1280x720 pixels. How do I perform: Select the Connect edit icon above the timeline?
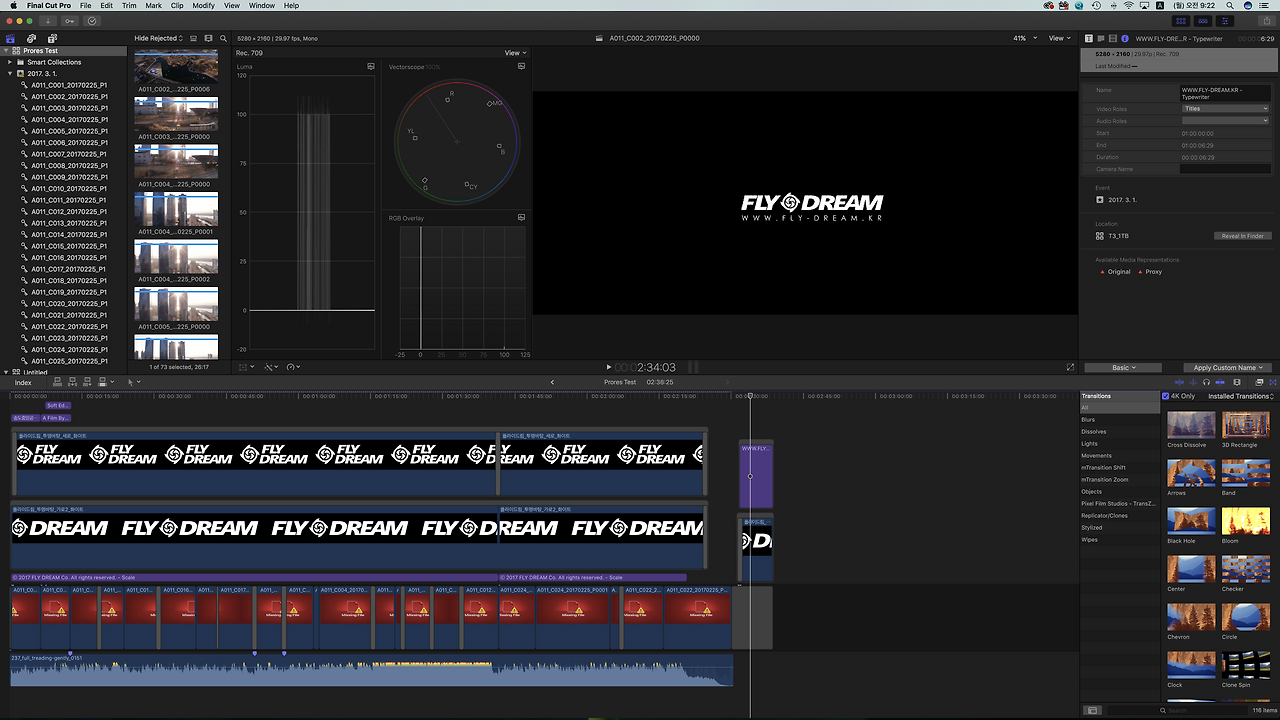[58, 382]
